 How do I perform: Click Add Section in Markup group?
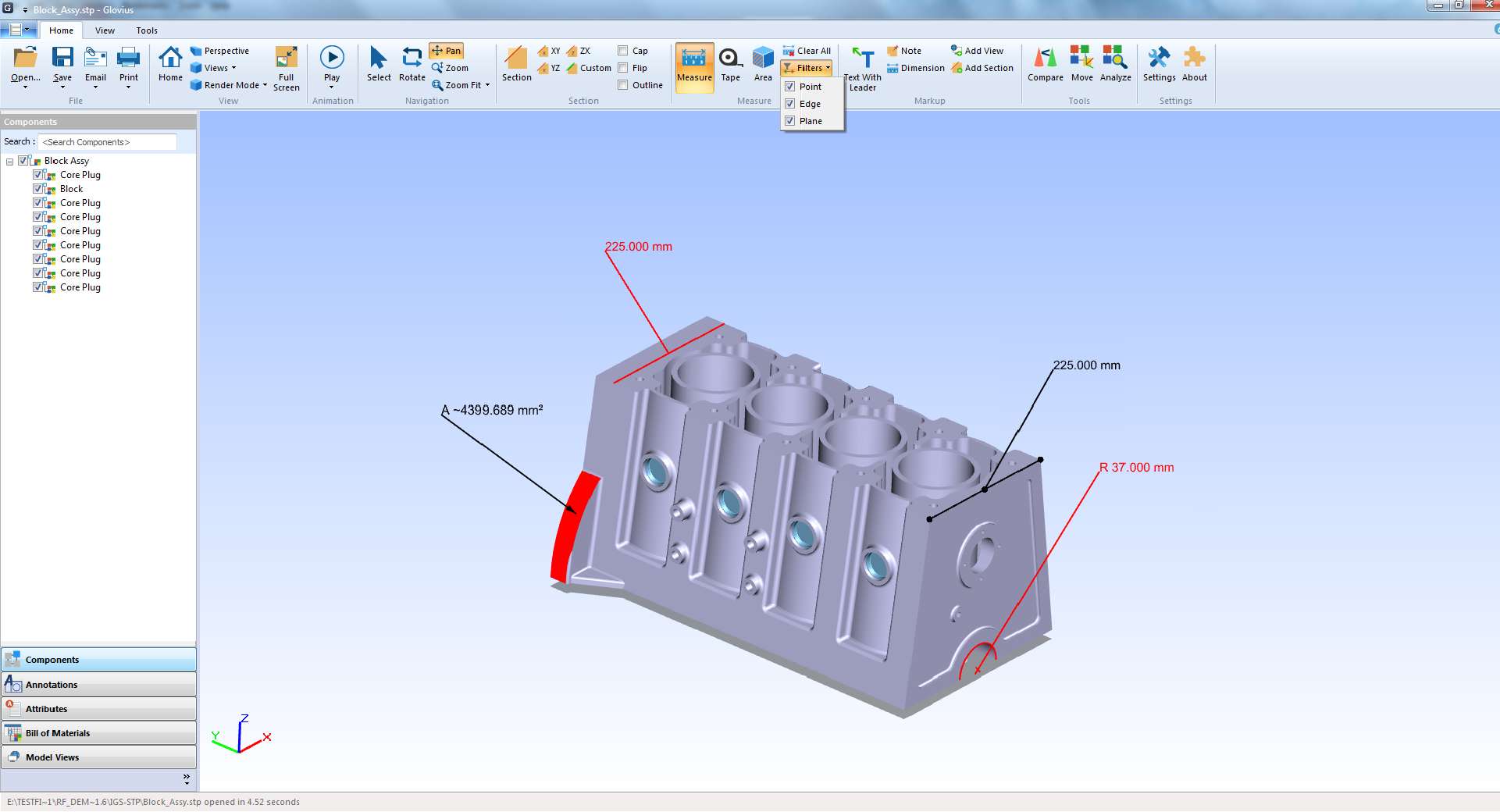coord(982,68)
